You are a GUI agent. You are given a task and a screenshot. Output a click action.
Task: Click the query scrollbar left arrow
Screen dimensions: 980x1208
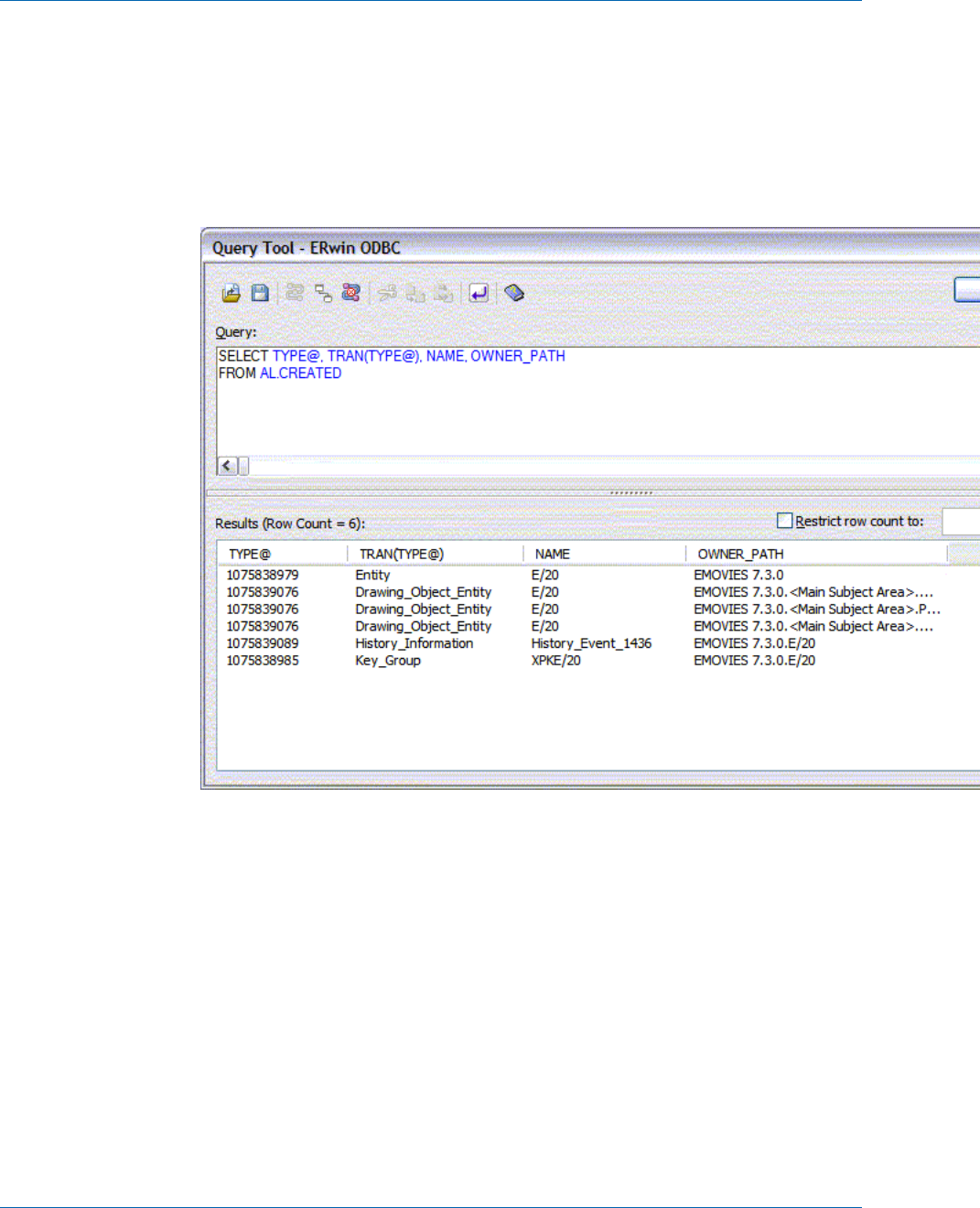(227, 466)
